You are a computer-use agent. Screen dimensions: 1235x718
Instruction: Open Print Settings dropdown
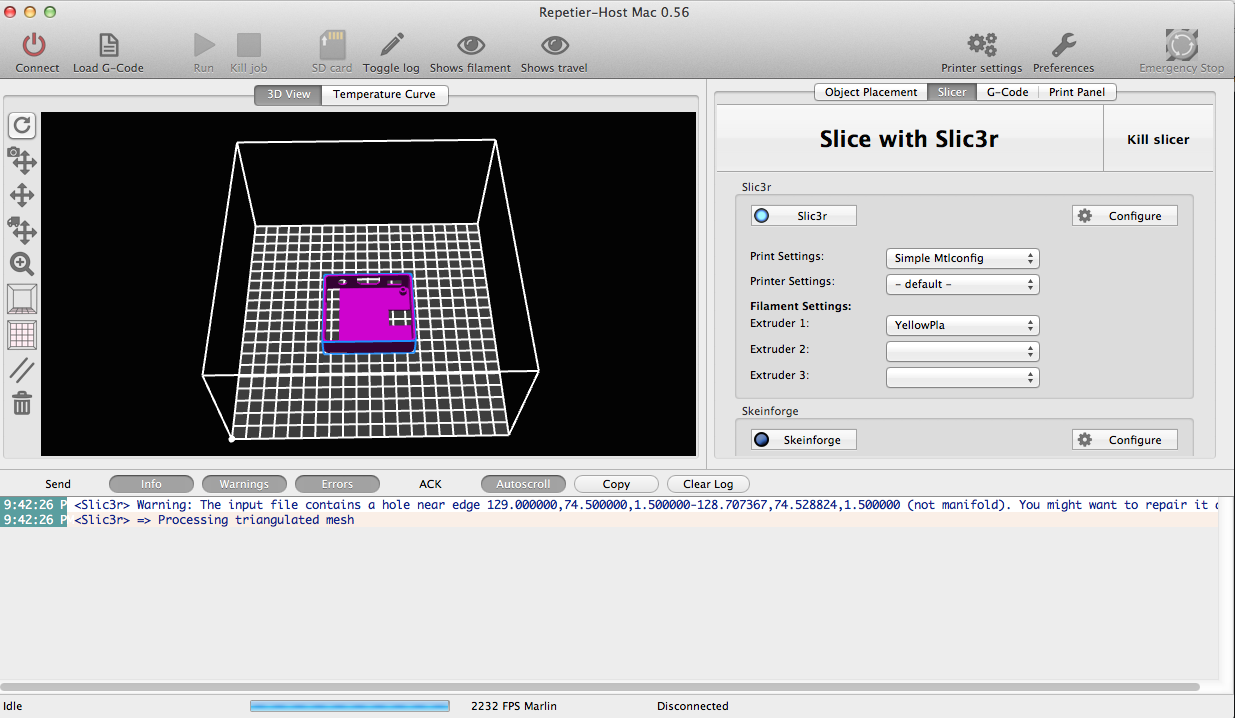coord(963,258)
